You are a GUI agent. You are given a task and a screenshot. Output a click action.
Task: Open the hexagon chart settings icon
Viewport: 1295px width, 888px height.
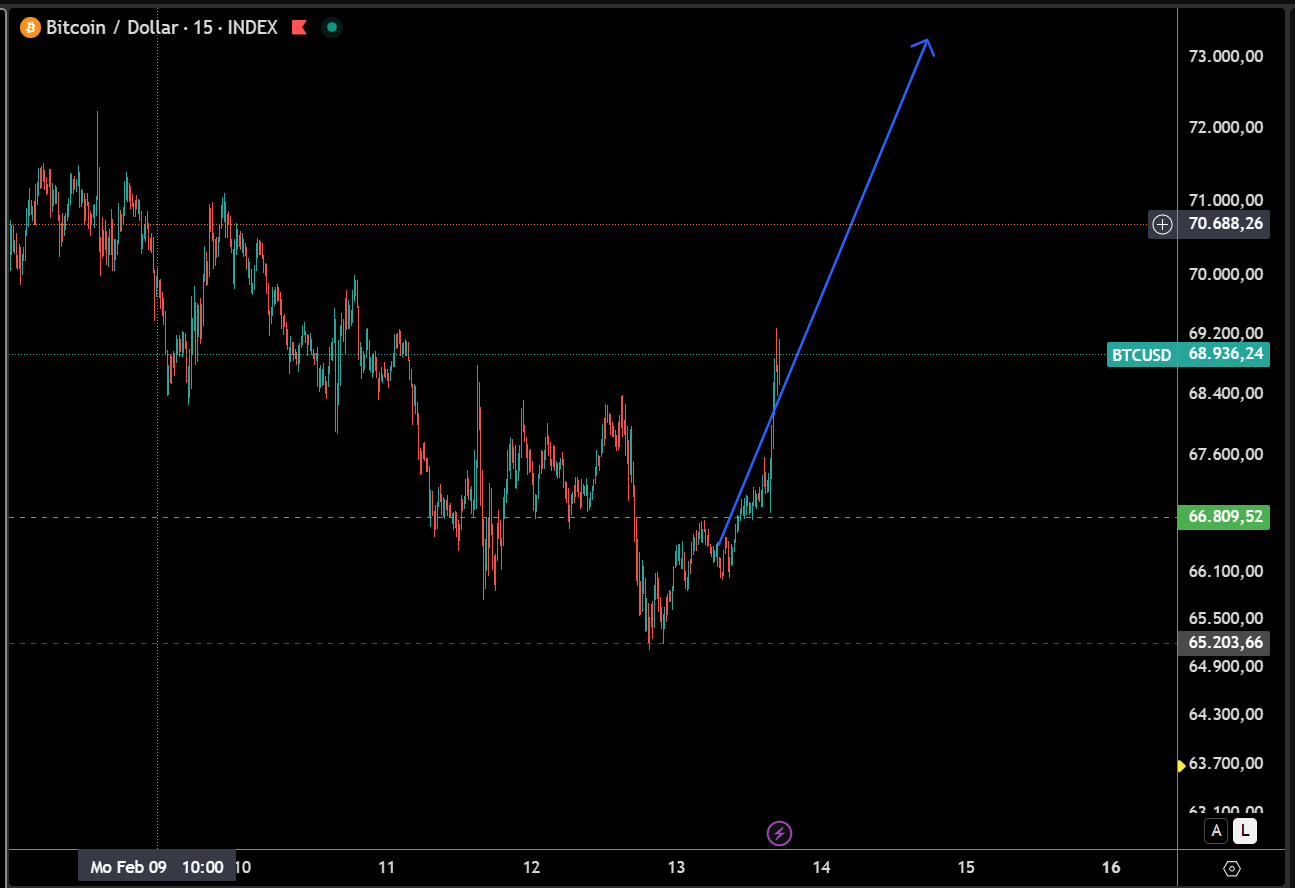(x=1232, y=868)
